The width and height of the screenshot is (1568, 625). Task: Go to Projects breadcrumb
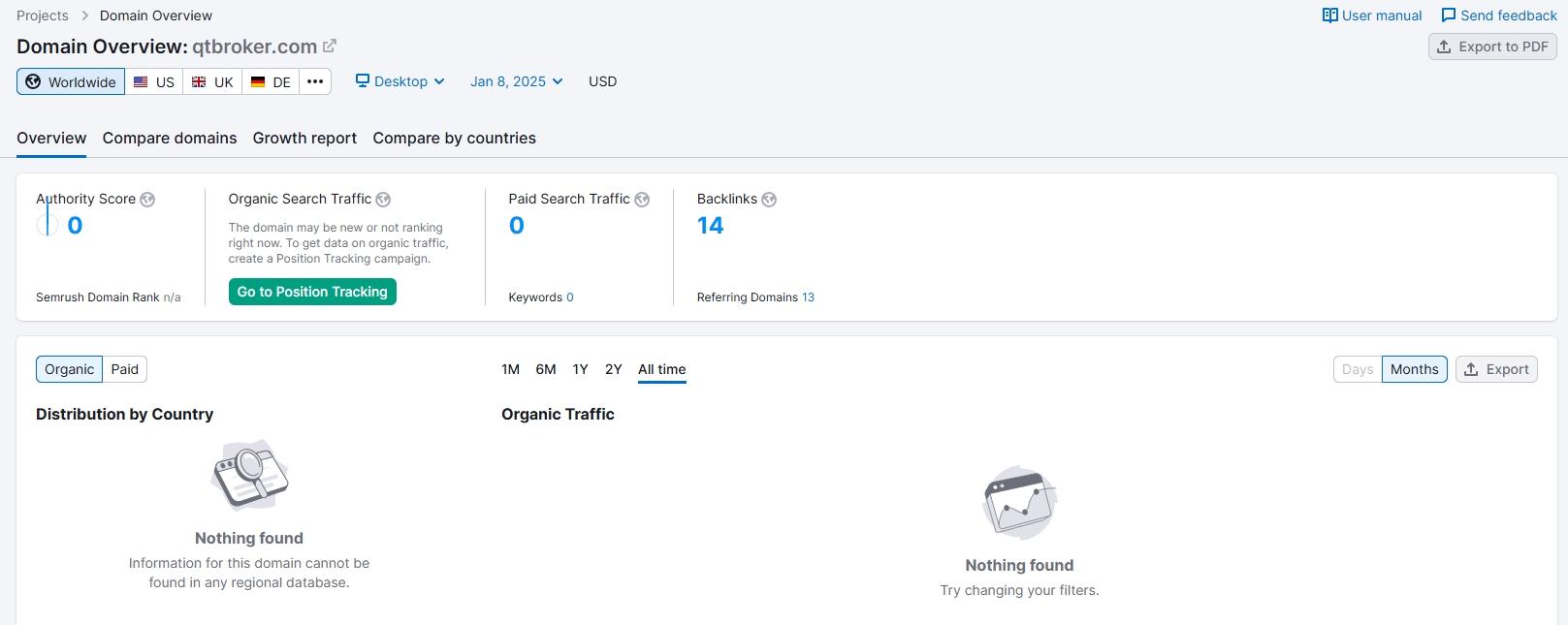[x=43, y=16]
